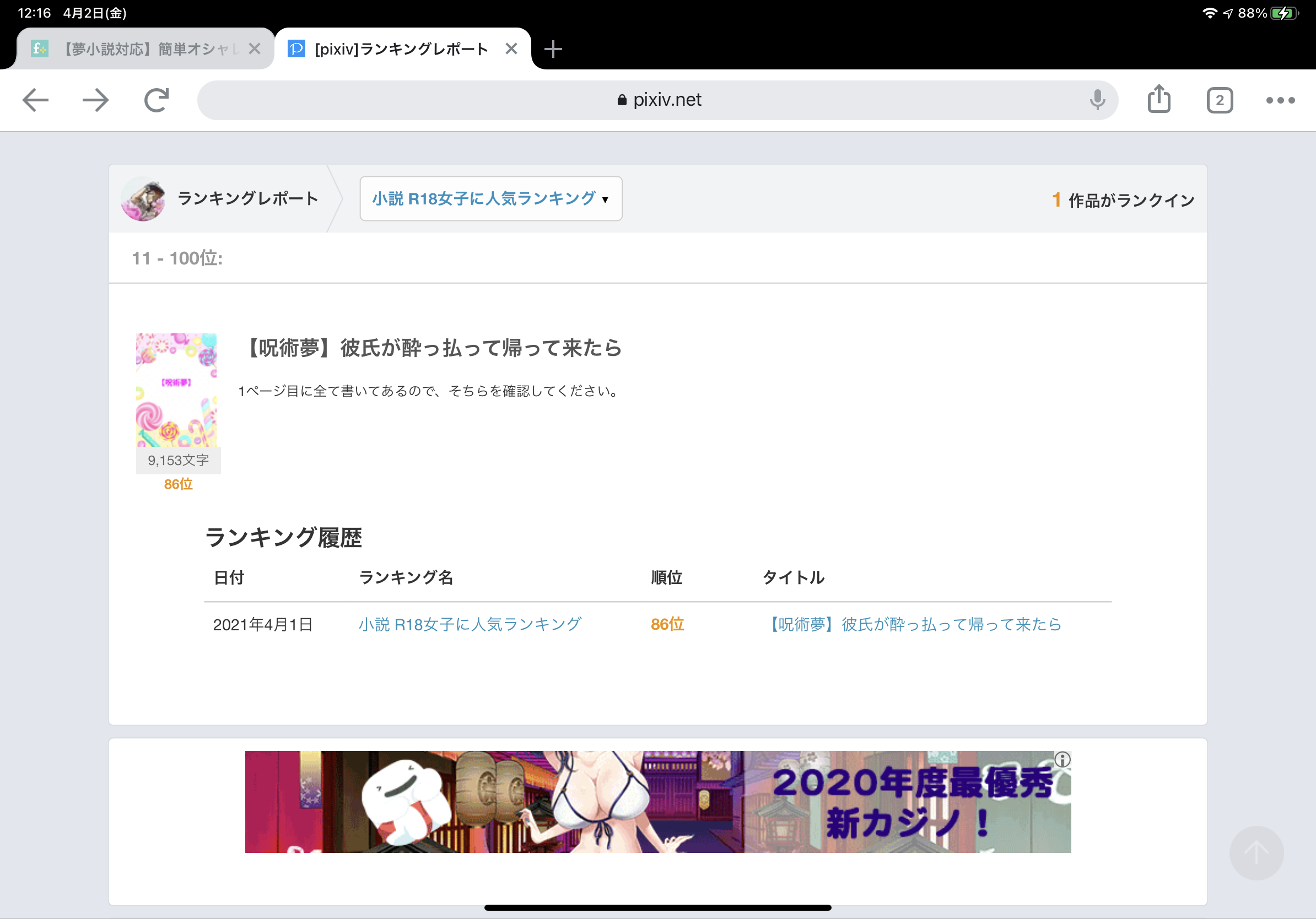
Task: Close the pixiv ランキングレポート tab
Action: click(x=511, y=48)
